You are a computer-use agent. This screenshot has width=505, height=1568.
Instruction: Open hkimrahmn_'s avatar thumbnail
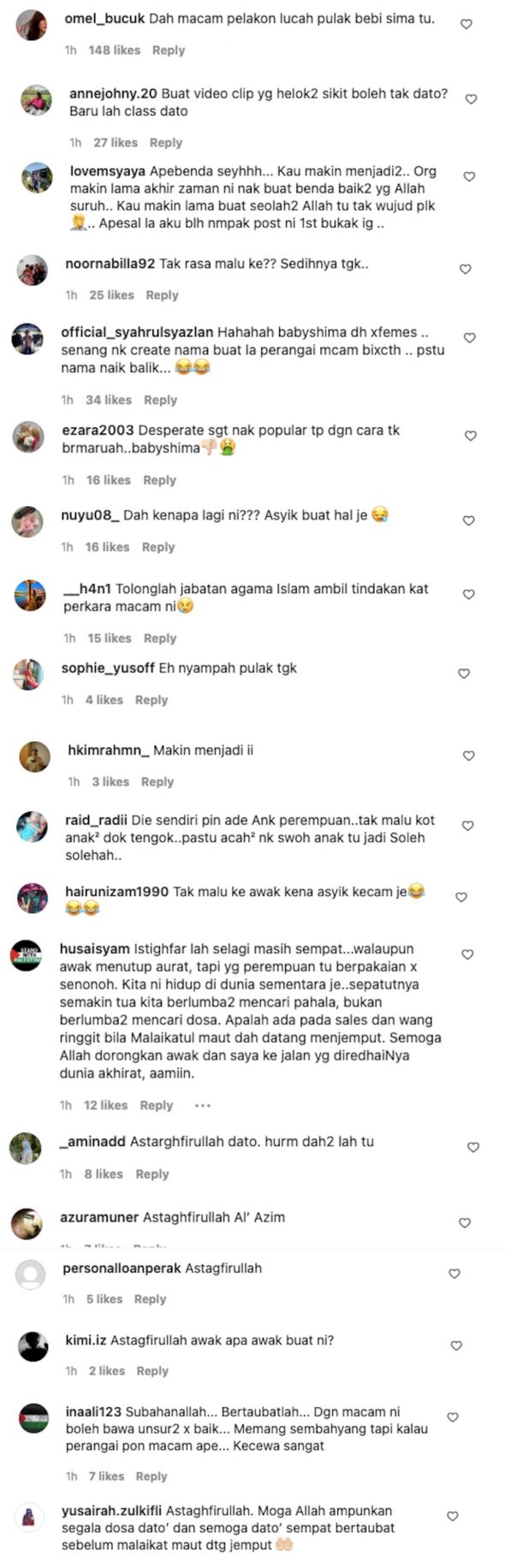tap(35, 757)
